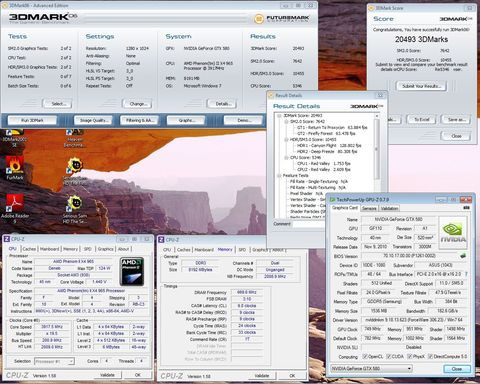This screenshot has height=384, width=480.
Task: Click the Comment field in Result Details
Action: (x=310, y=224)
